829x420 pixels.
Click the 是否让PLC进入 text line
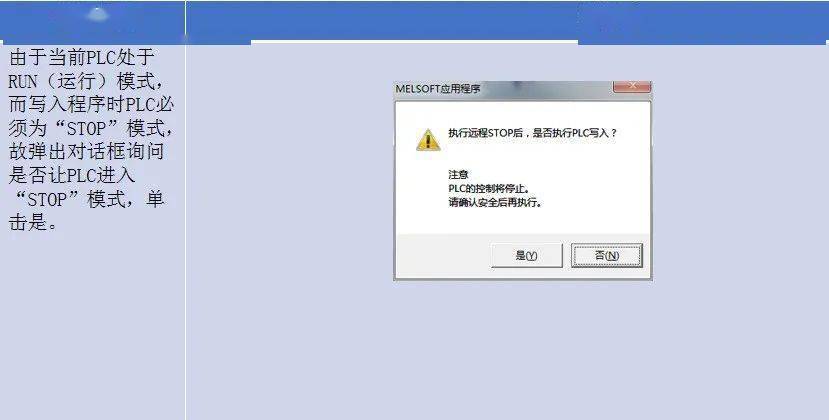coord(71,175)
